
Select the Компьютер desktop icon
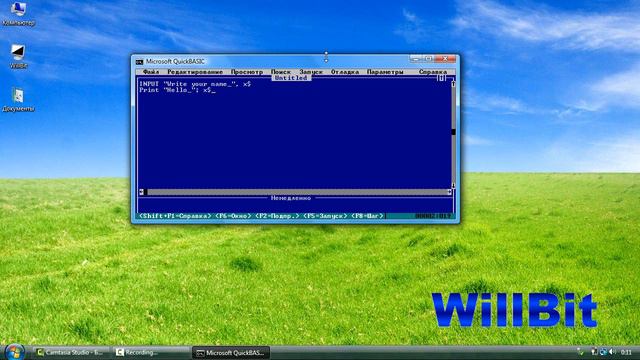coord(18,14)
